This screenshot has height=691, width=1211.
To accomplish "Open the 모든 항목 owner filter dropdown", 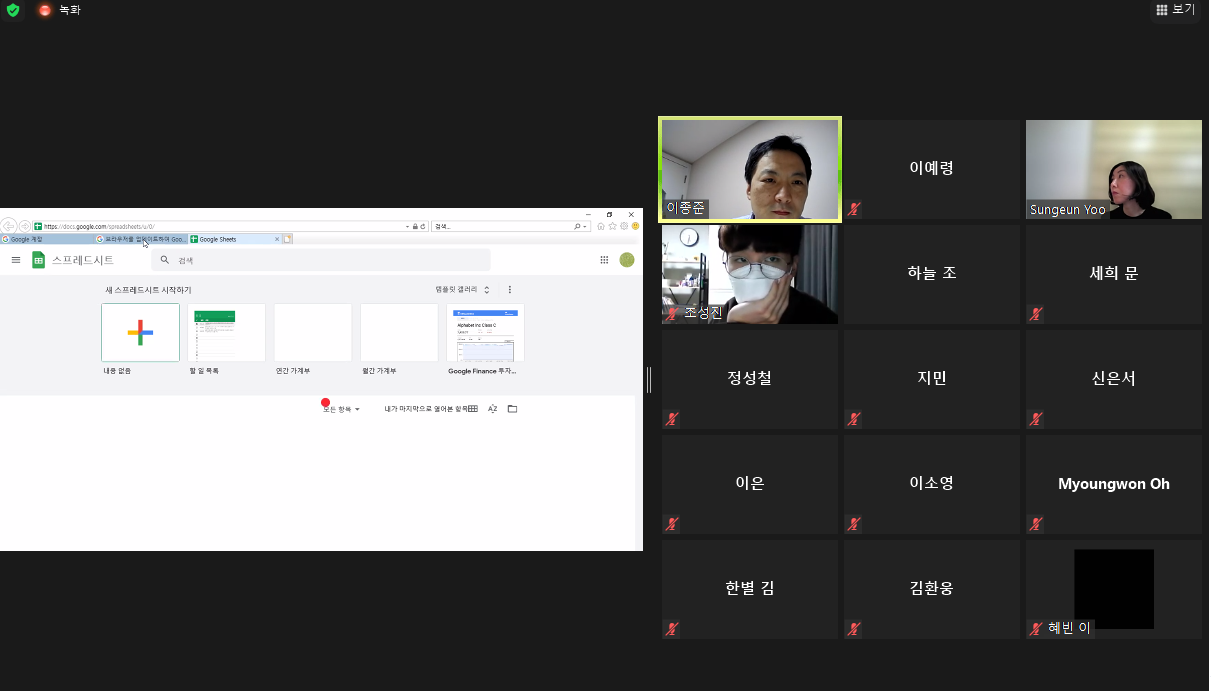I will pyautogui.click(x=342, y=409).
